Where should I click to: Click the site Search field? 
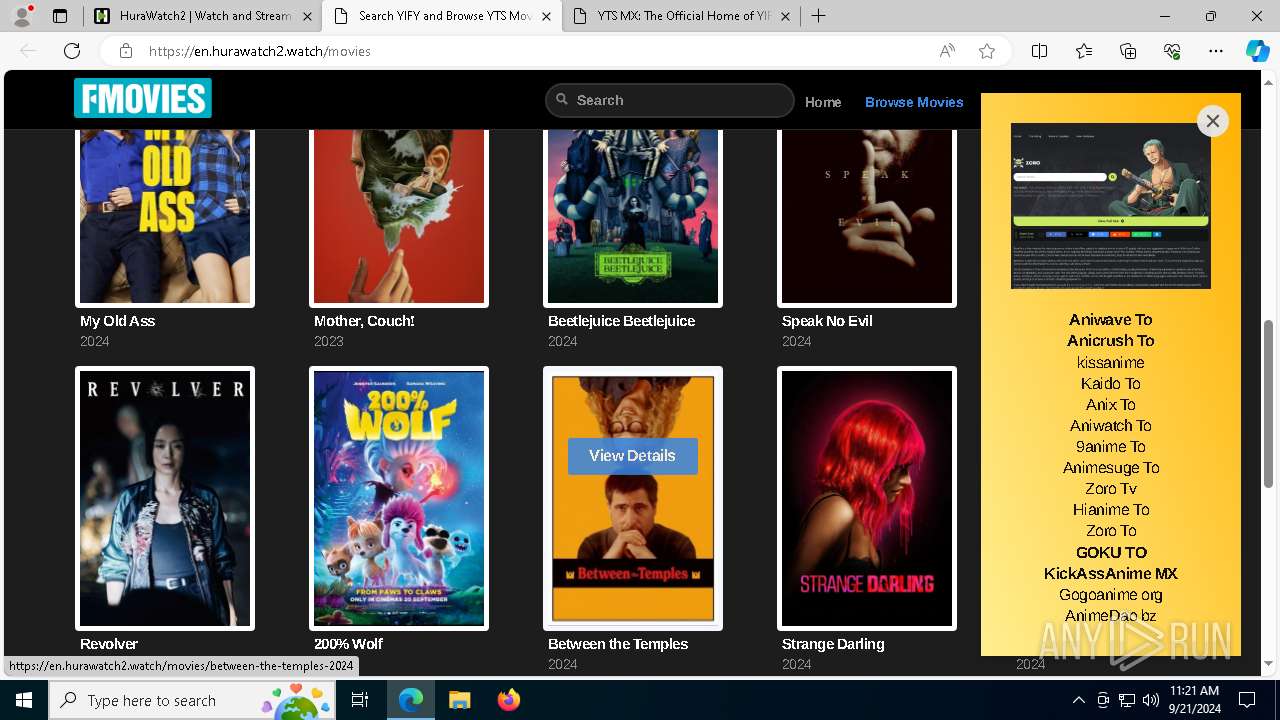click(670, 100)
